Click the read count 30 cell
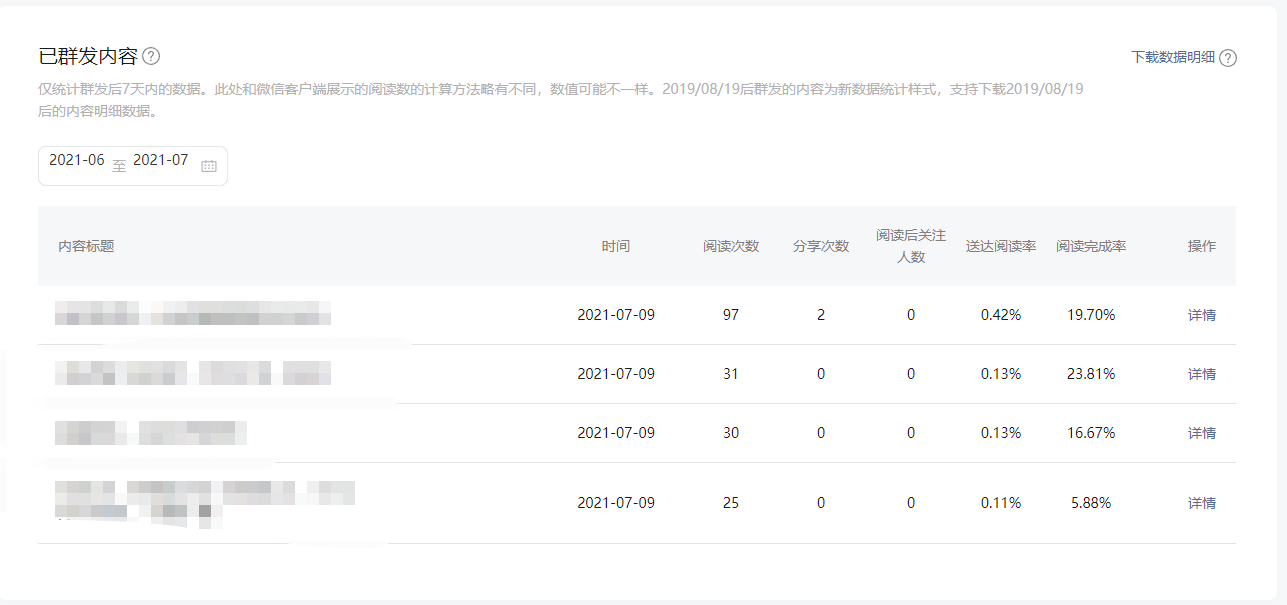 (731, 433)
